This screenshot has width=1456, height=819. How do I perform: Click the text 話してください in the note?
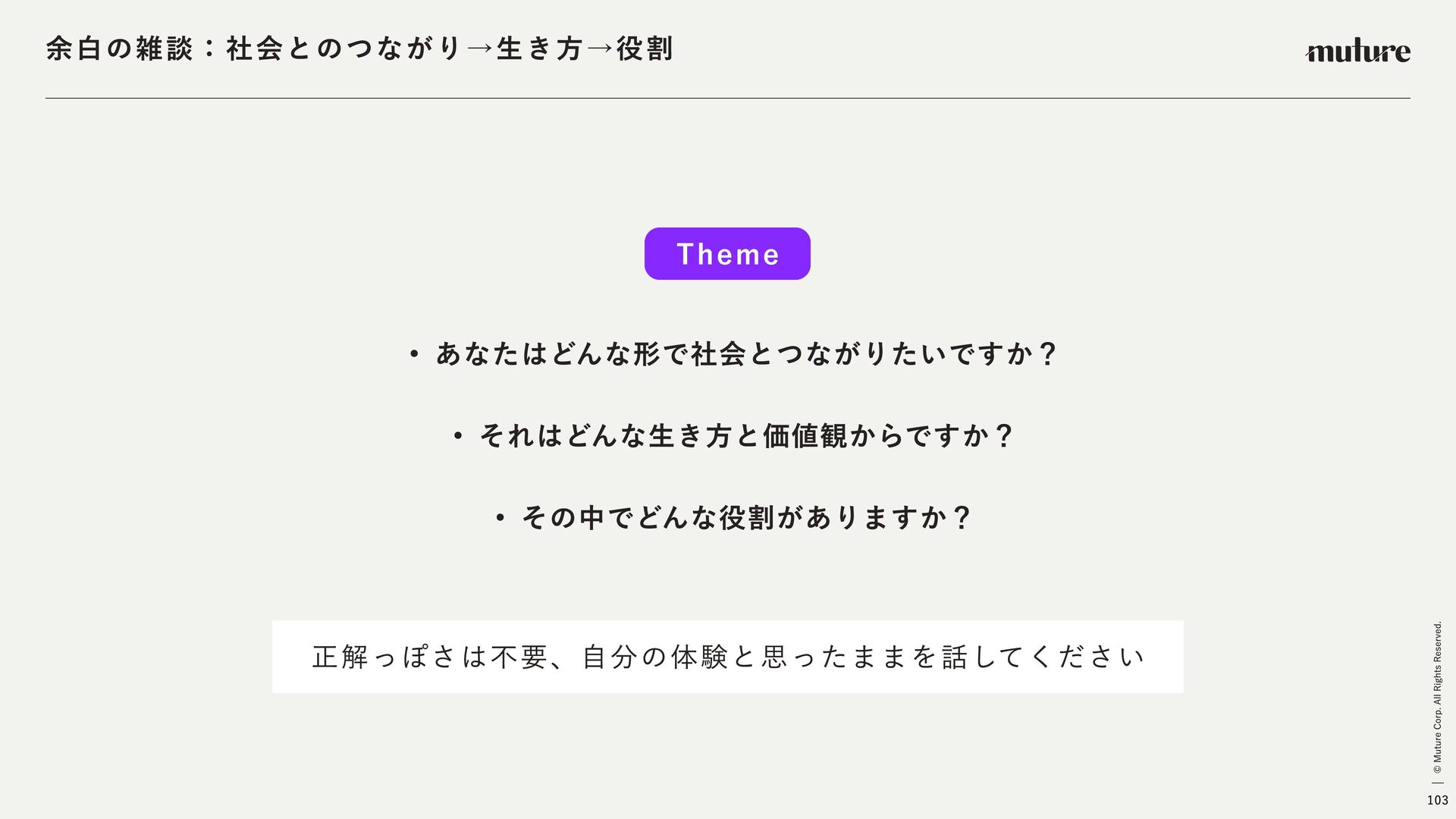pos(1043,657)
